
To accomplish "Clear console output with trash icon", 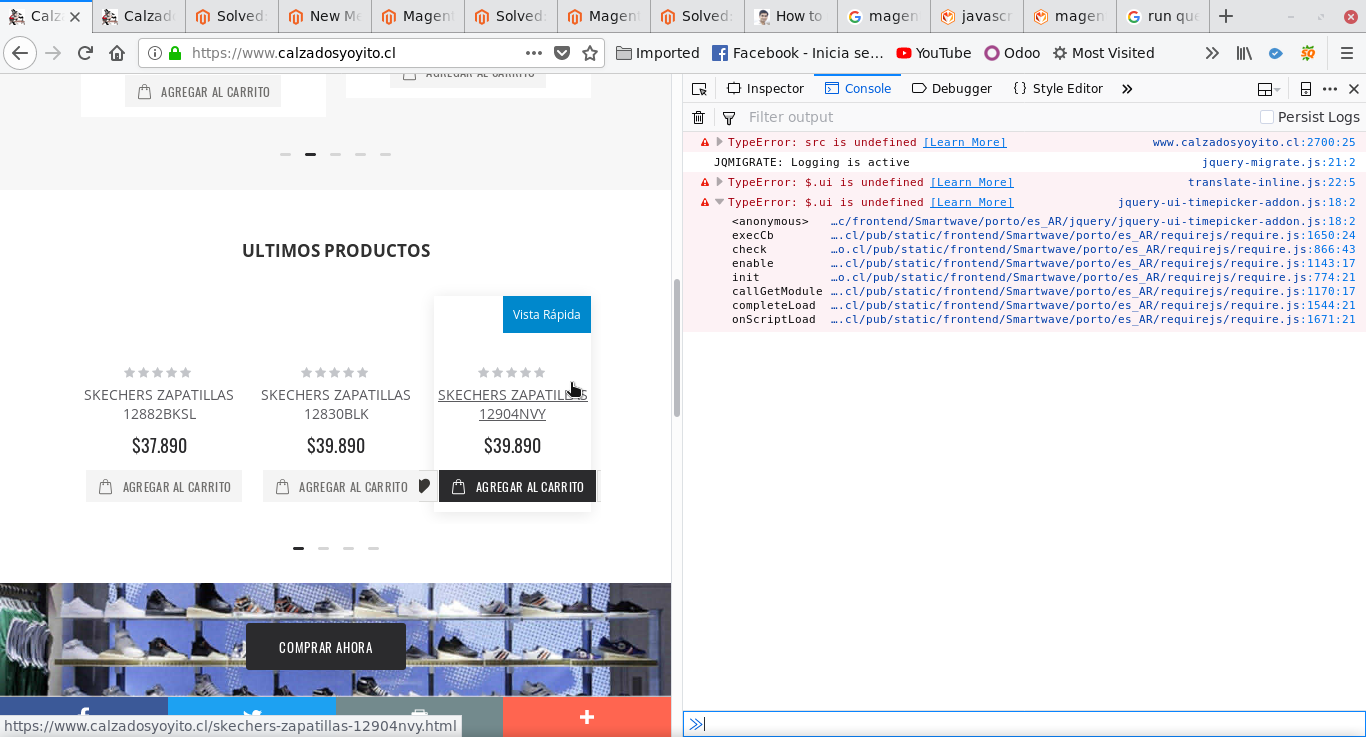I will 699,117.
